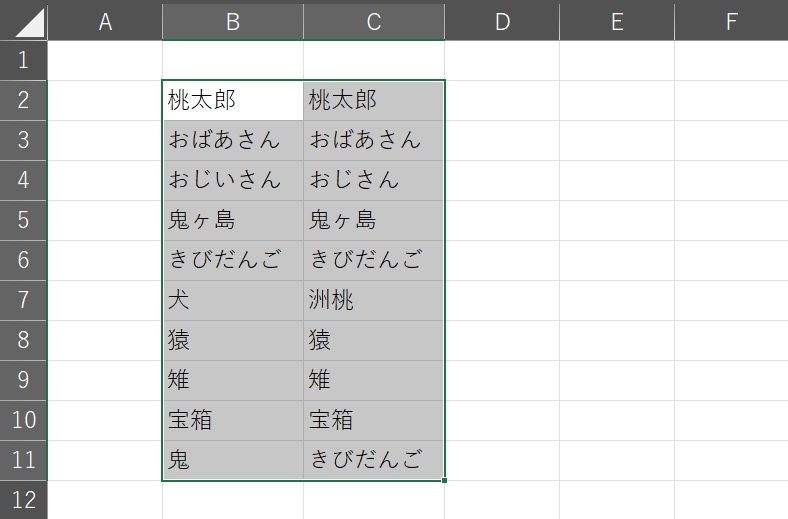
Task: Select cell B7 containing 犬
Action: coord(233,300)
